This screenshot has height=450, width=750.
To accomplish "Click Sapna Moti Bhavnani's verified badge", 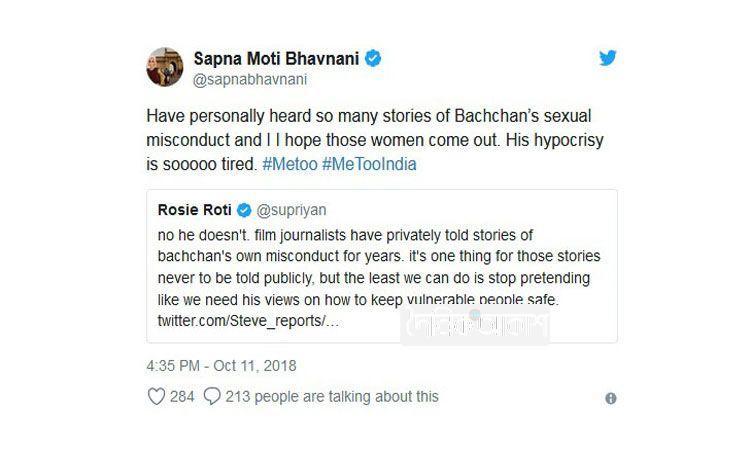I will coord(373,59).
